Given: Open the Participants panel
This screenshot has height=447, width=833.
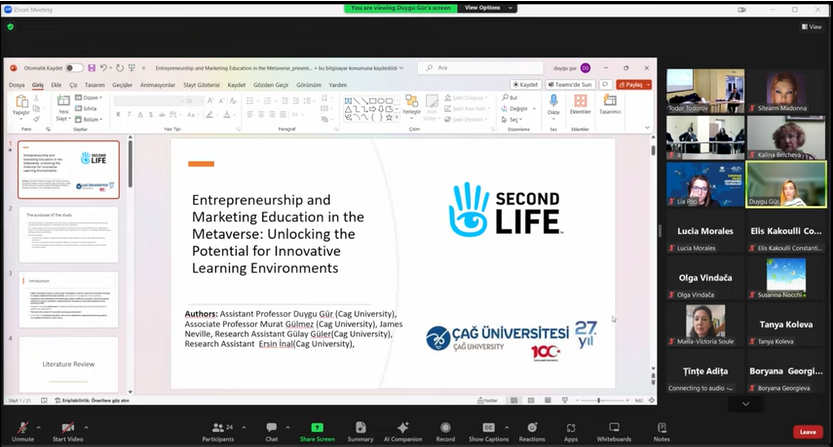Looking at the screenshot, I should 218,431.
